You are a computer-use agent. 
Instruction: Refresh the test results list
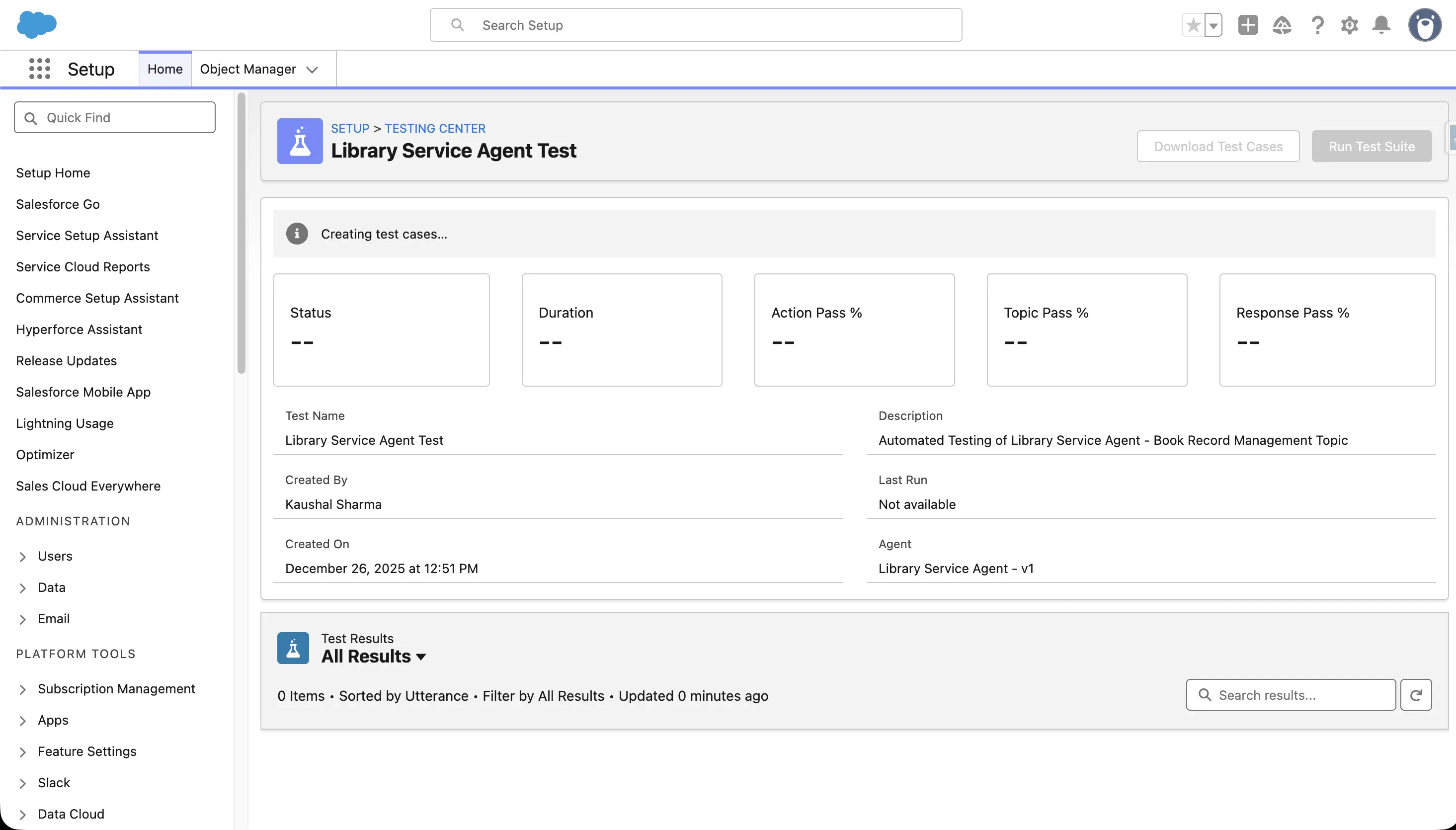pyautogui.click(x=1416, y=695)
